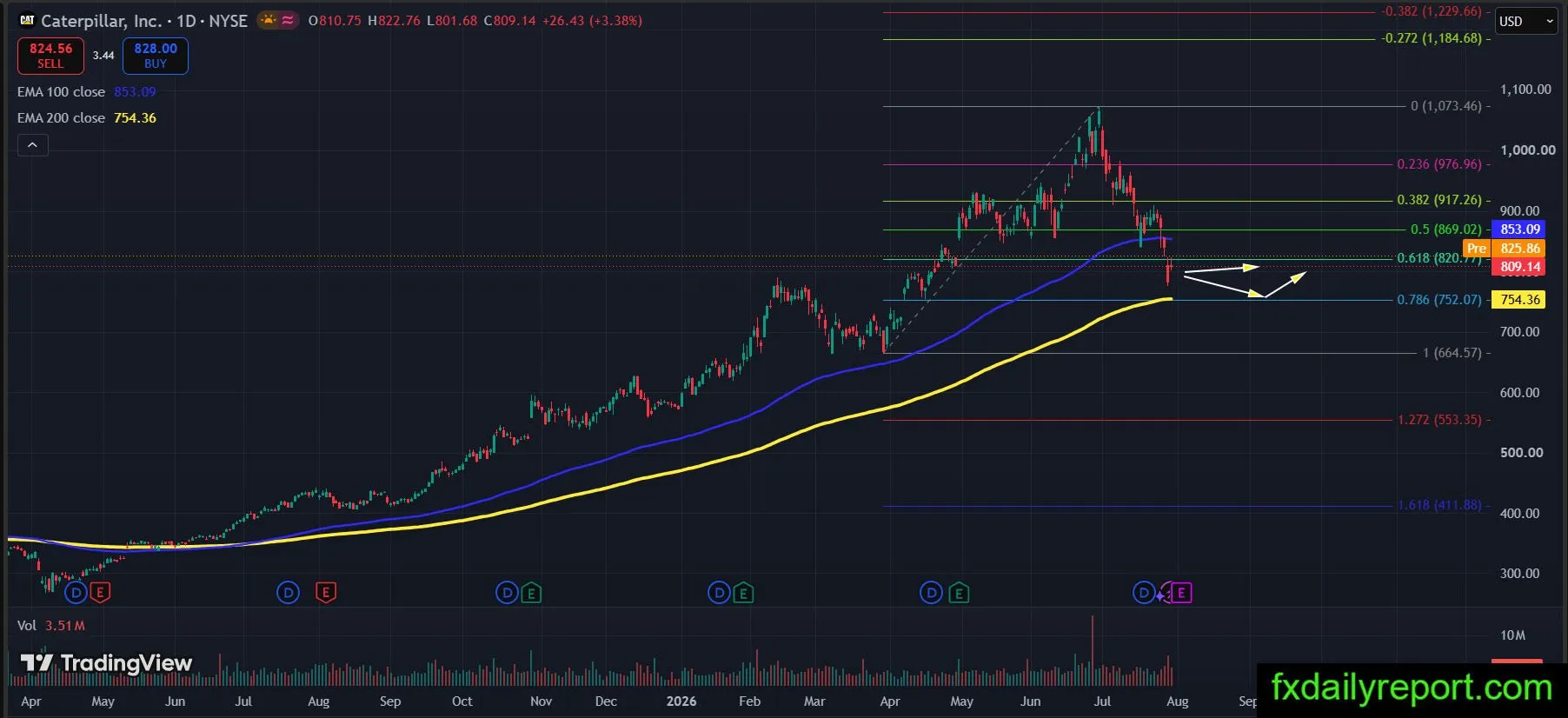The image size is (1568, 718).
Task: Open the dividend marker from late July 2025
Action: (x=288, y=593)
